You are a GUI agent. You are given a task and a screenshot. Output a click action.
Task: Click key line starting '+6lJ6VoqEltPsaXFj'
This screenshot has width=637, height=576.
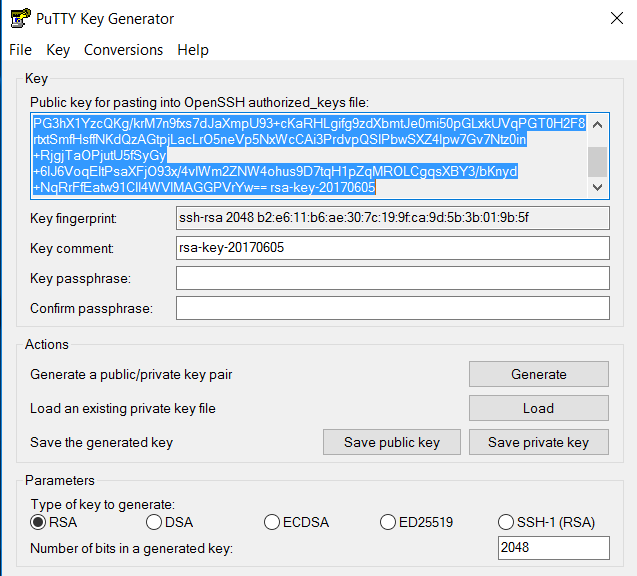(275, 171)
